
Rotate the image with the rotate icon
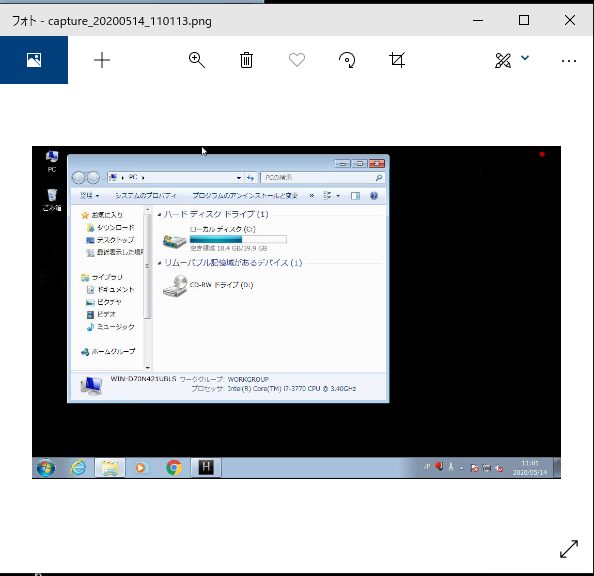pyautogui.click(x=347, y=60)
